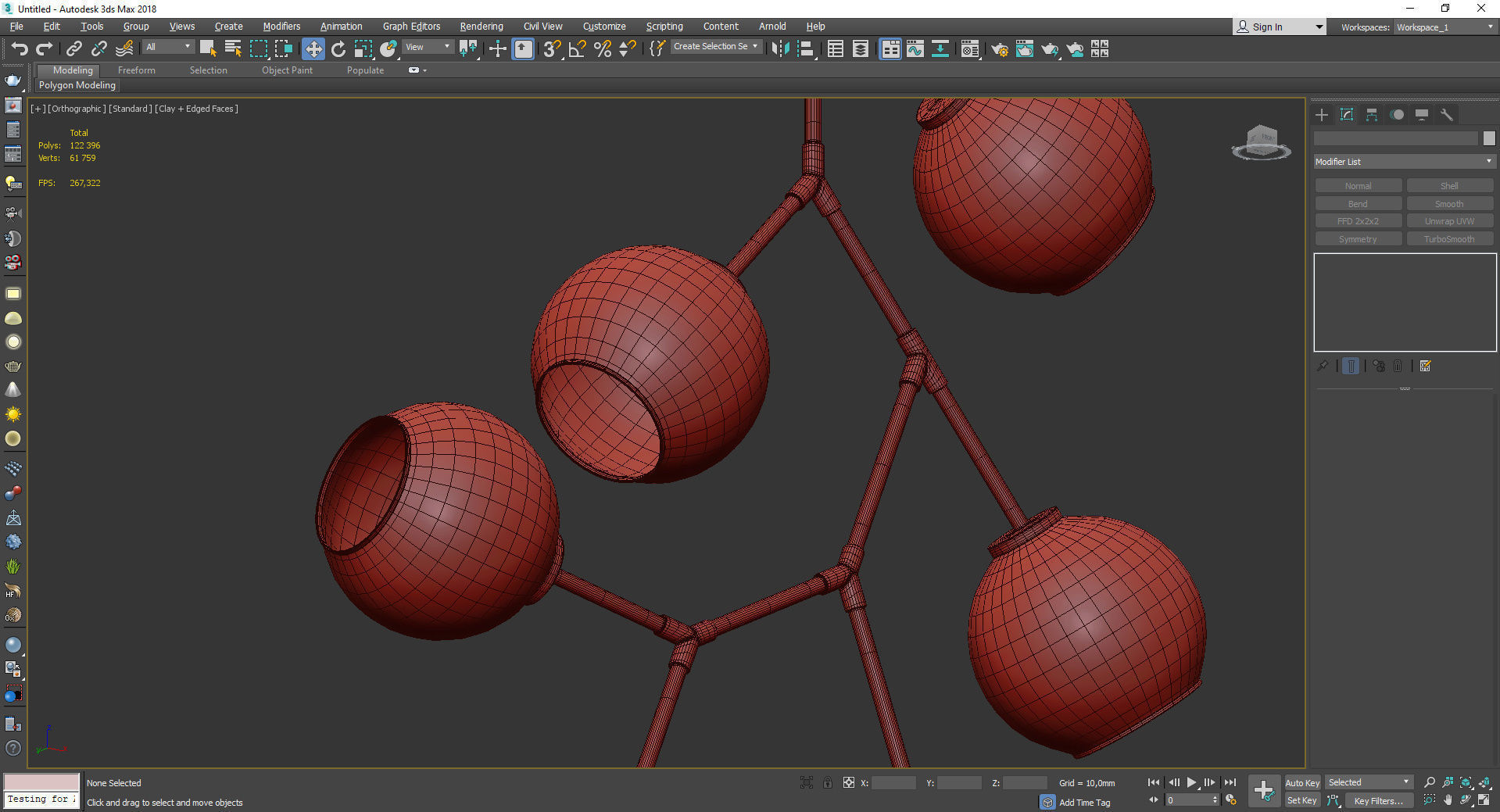Open the Rendering menu
The image size is (1500, 812).
482,27
